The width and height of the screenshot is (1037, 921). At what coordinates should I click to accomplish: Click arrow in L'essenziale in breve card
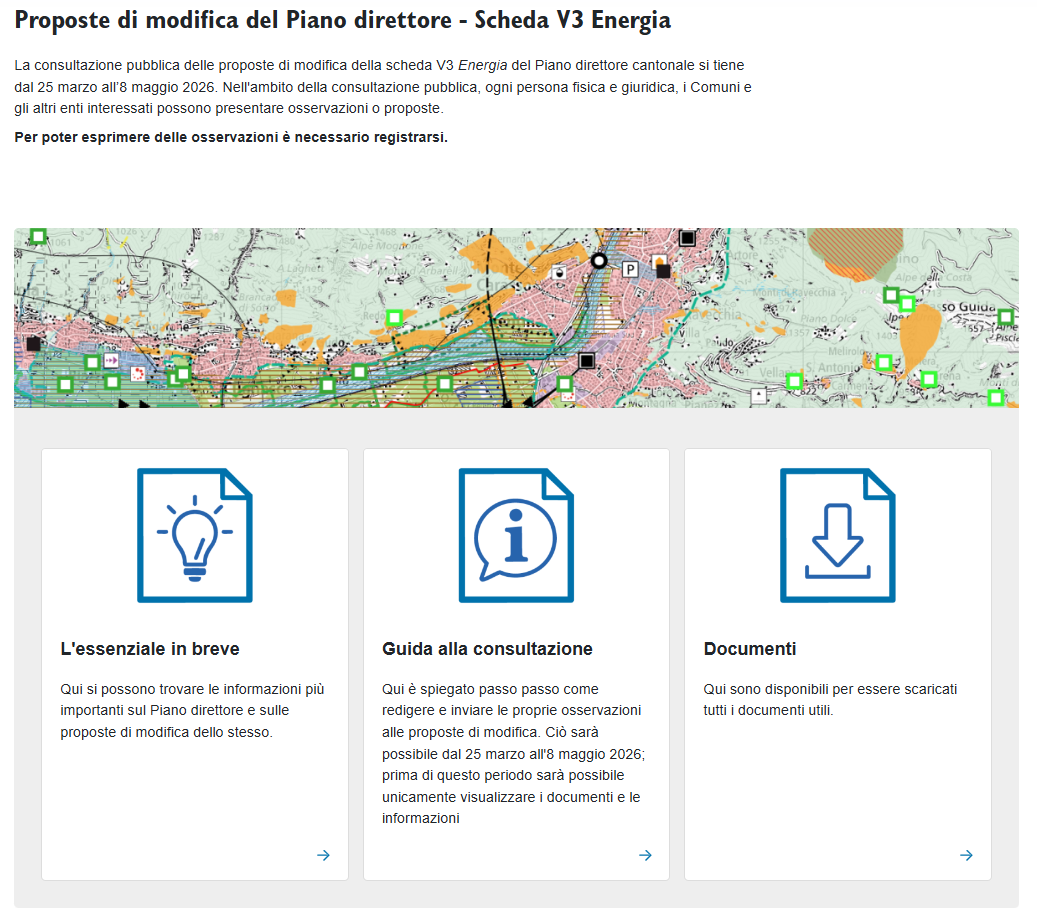click(x=323, y=855)
